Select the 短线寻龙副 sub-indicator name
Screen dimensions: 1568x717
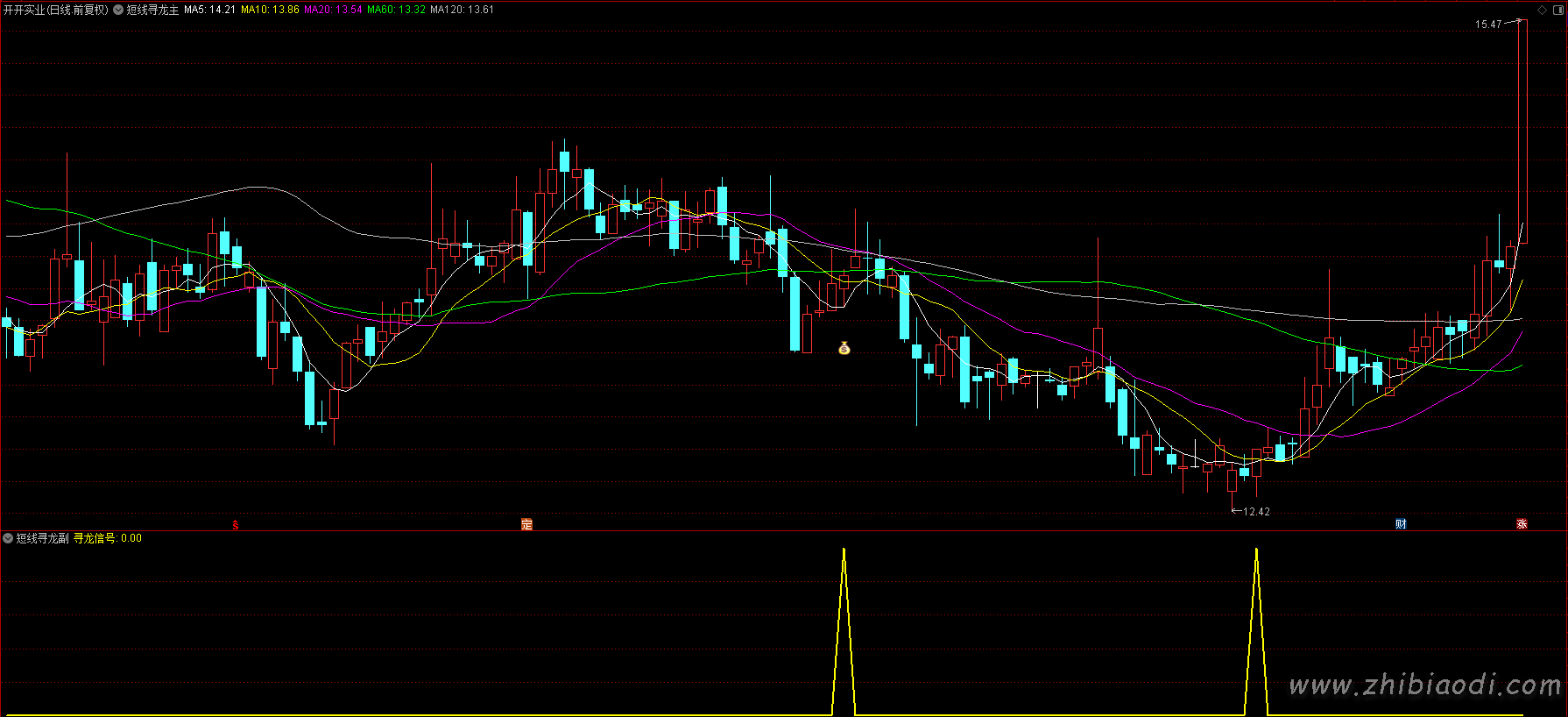42,538
